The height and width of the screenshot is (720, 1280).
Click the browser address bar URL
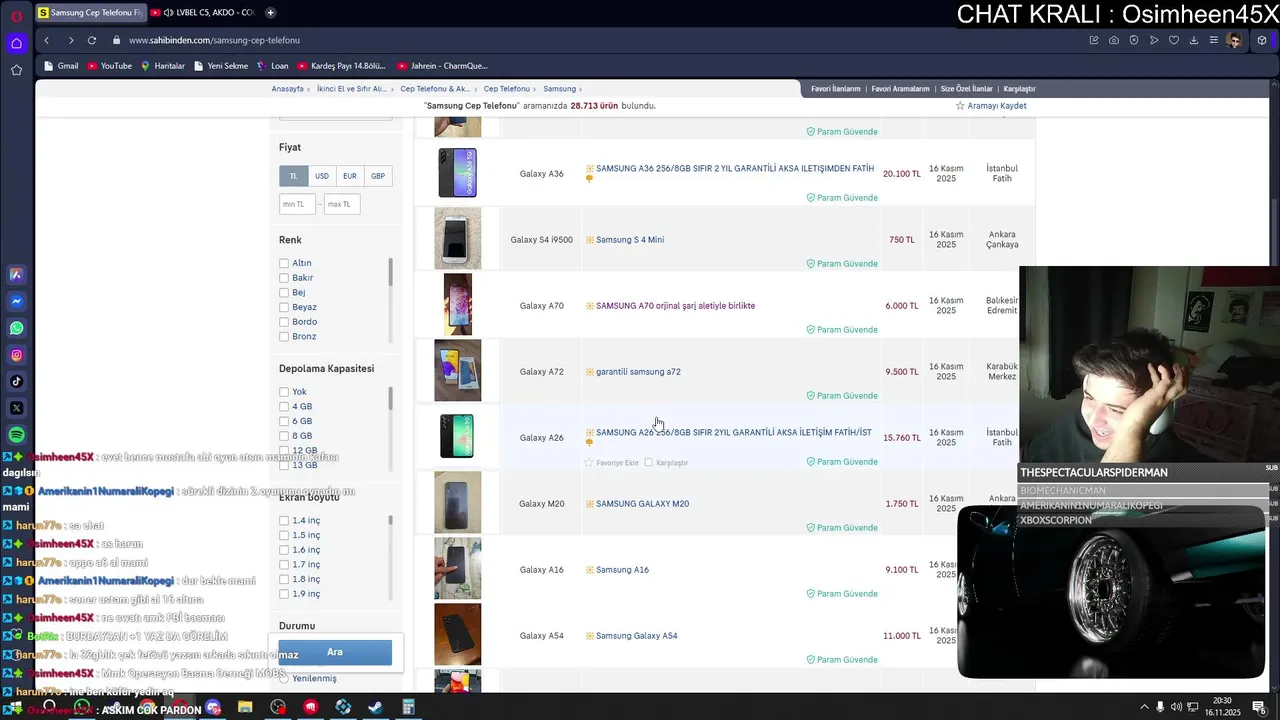coord(214,40)
